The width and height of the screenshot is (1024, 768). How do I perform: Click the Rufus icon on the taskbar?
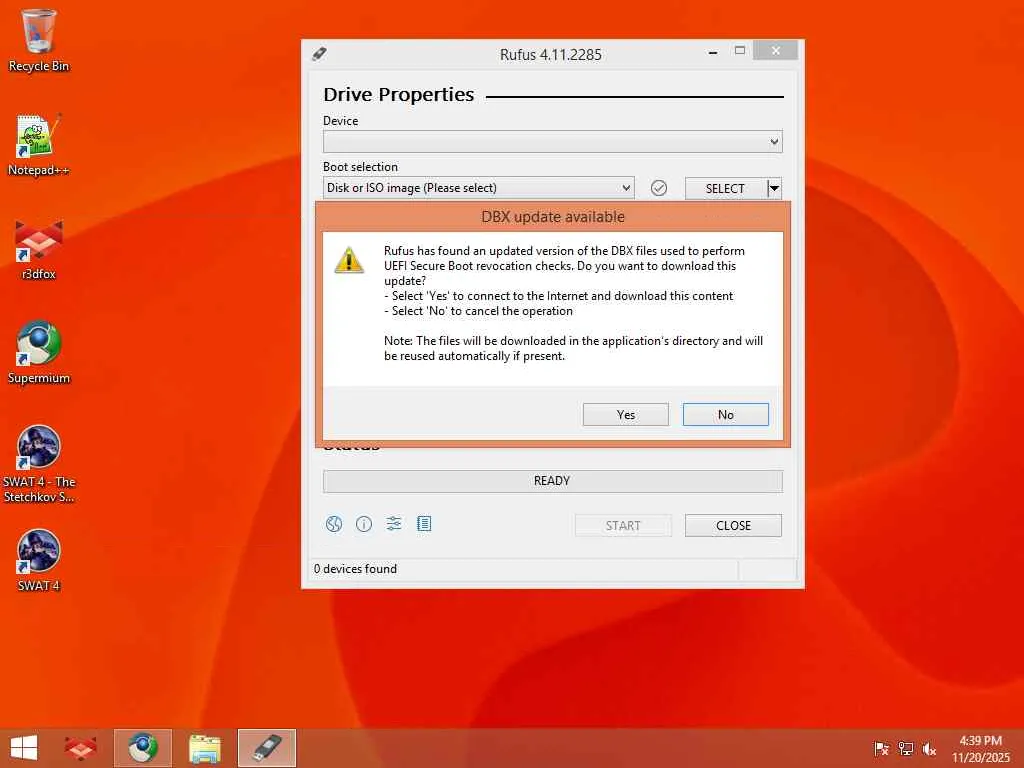267,748
